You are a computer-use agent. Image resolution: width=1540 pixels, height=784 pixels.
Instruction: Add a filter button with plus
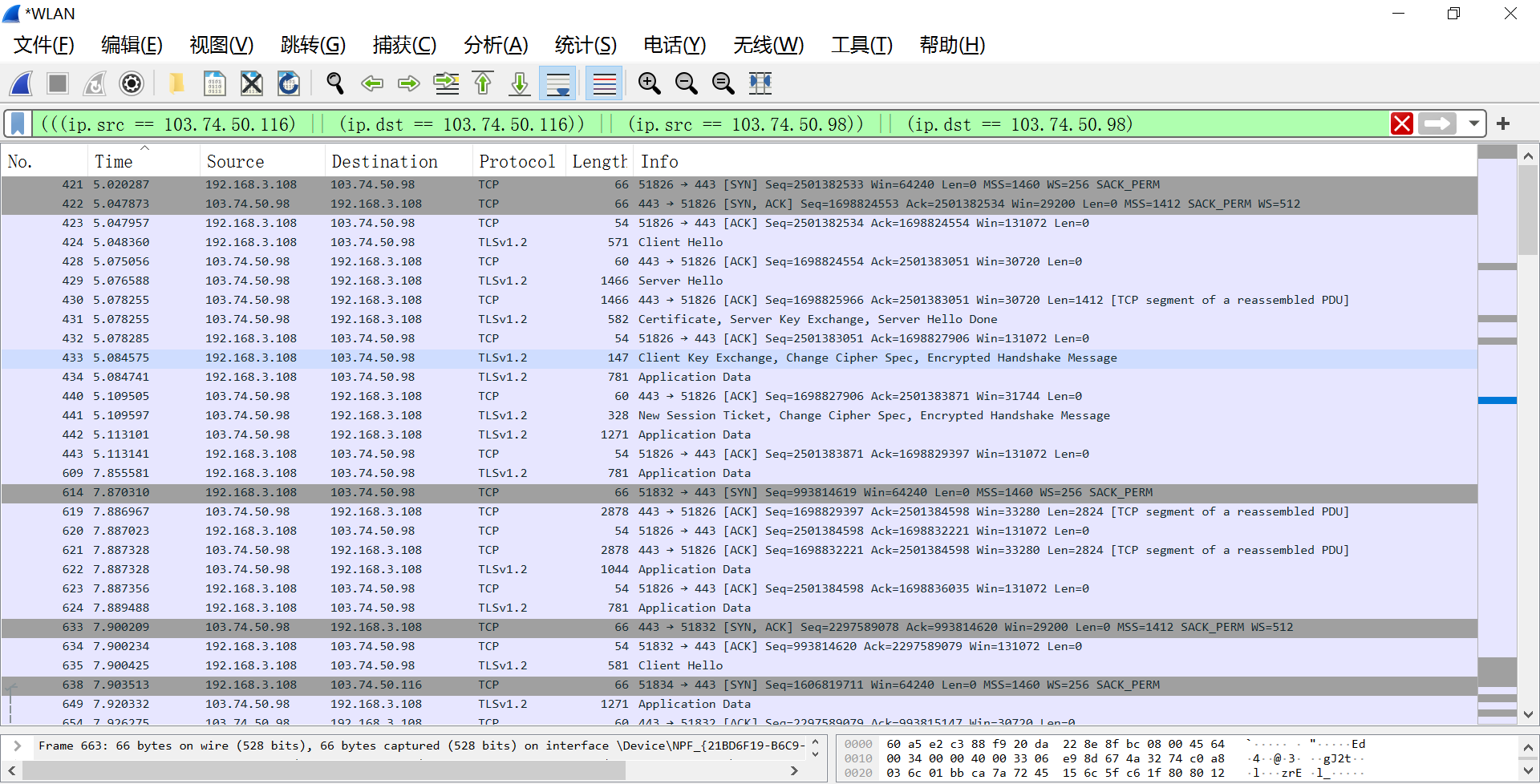point(1503,124)
